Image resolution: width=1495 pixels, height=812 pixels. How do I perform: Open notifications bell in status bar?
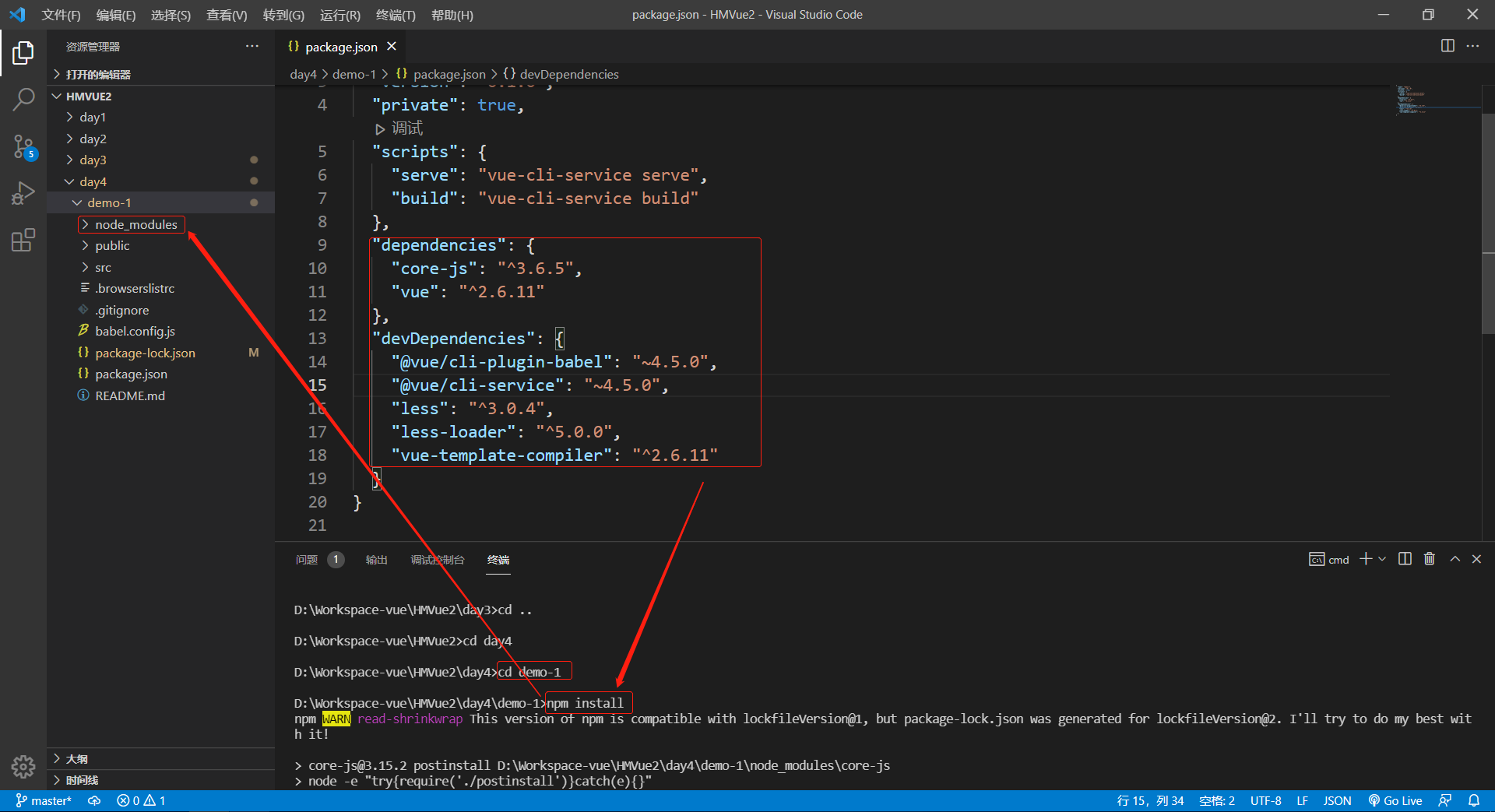(1474, 800)
